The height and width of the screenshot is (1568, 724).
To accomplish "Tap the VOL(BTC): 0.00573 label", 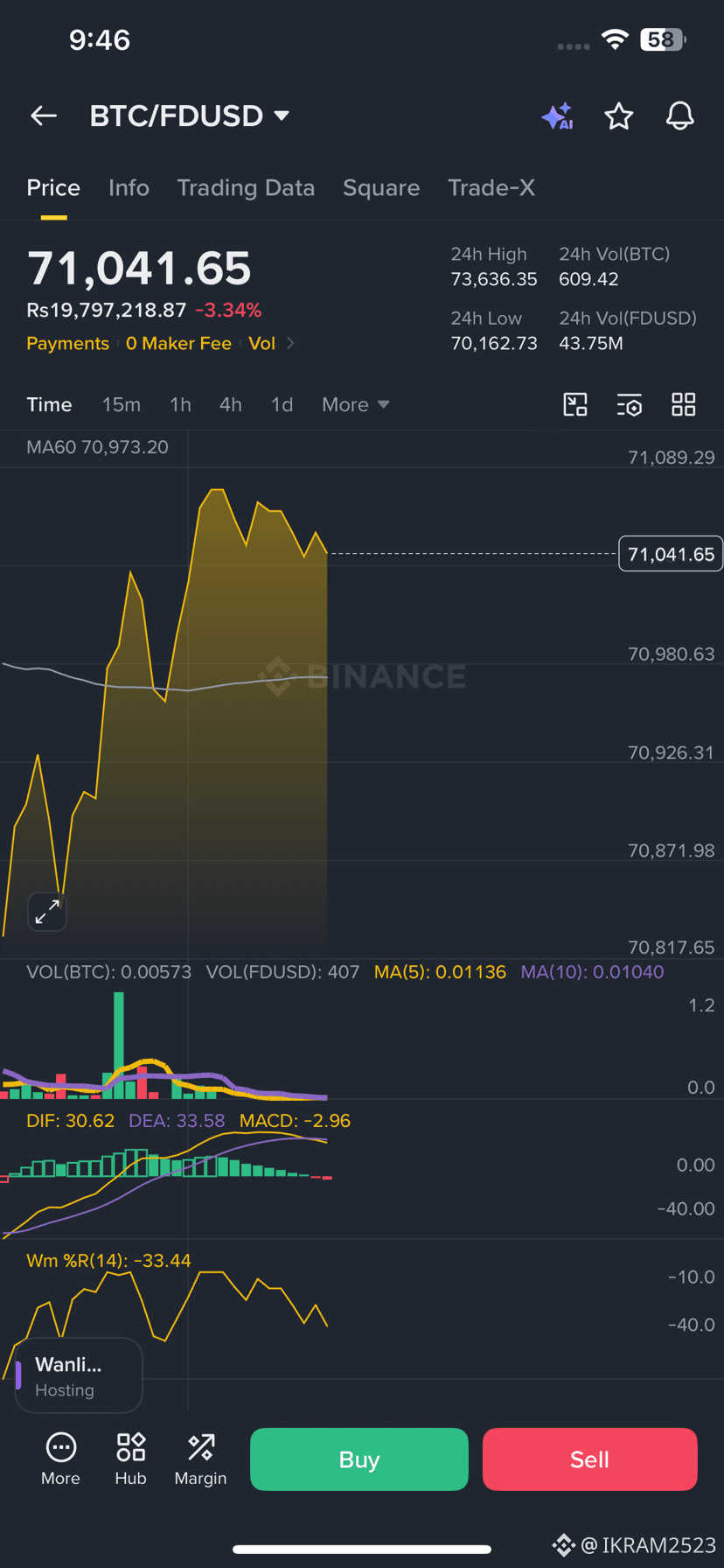I will (108, 972).
